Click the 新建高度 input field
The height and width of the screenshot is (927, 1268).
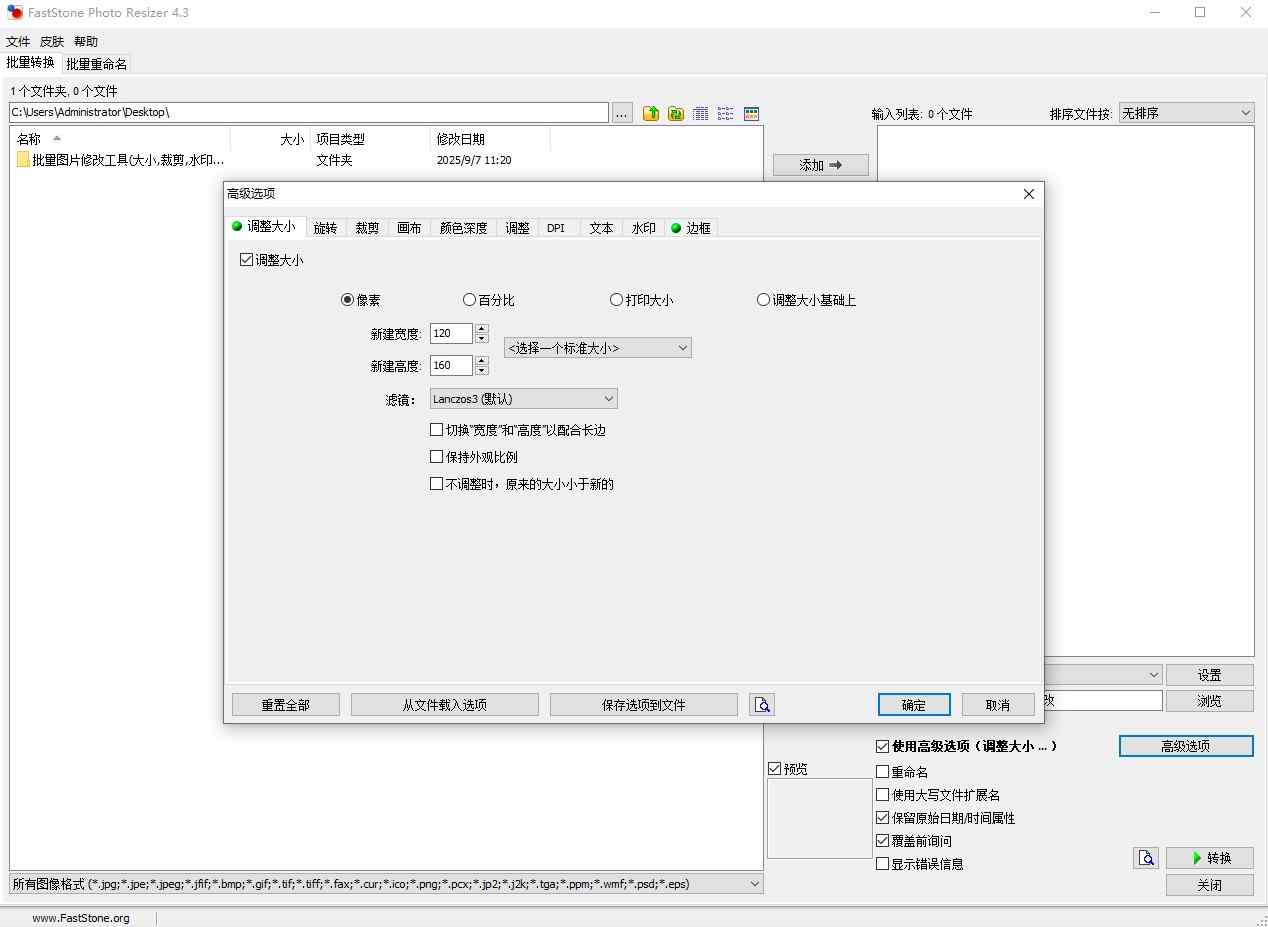[450, 366]
